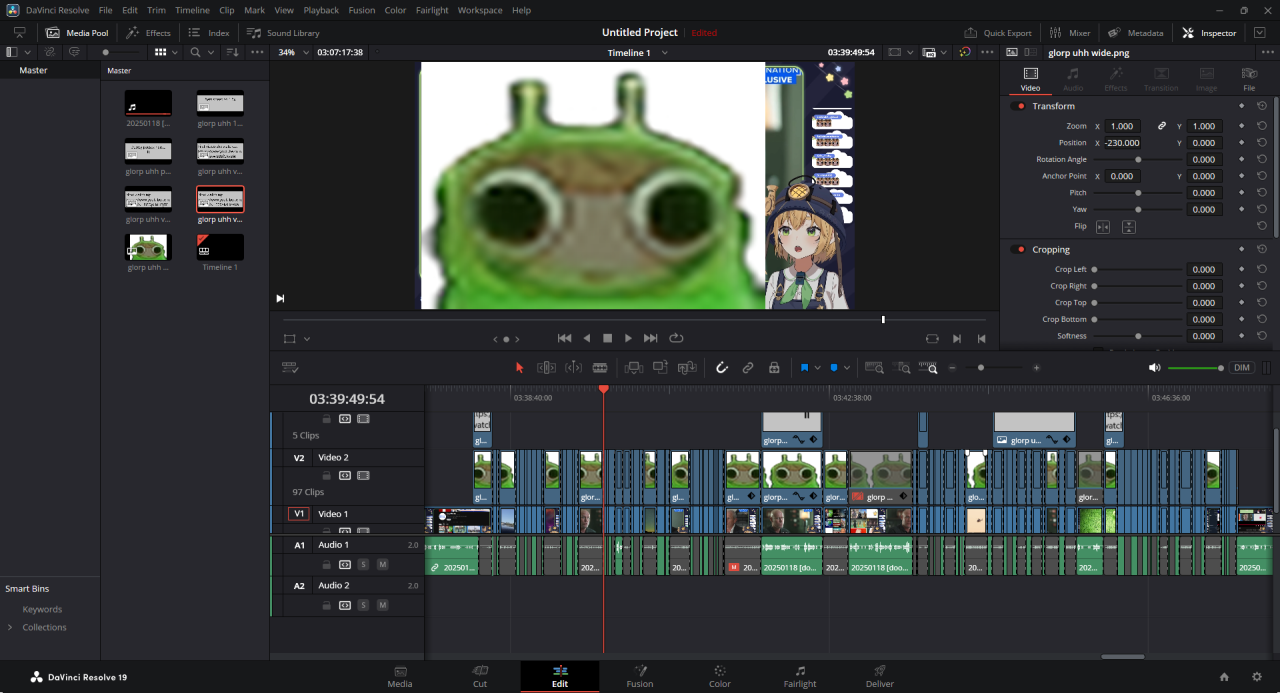Select the Blade edit mode tool
1280x693 pixels.
coord(600,368)
